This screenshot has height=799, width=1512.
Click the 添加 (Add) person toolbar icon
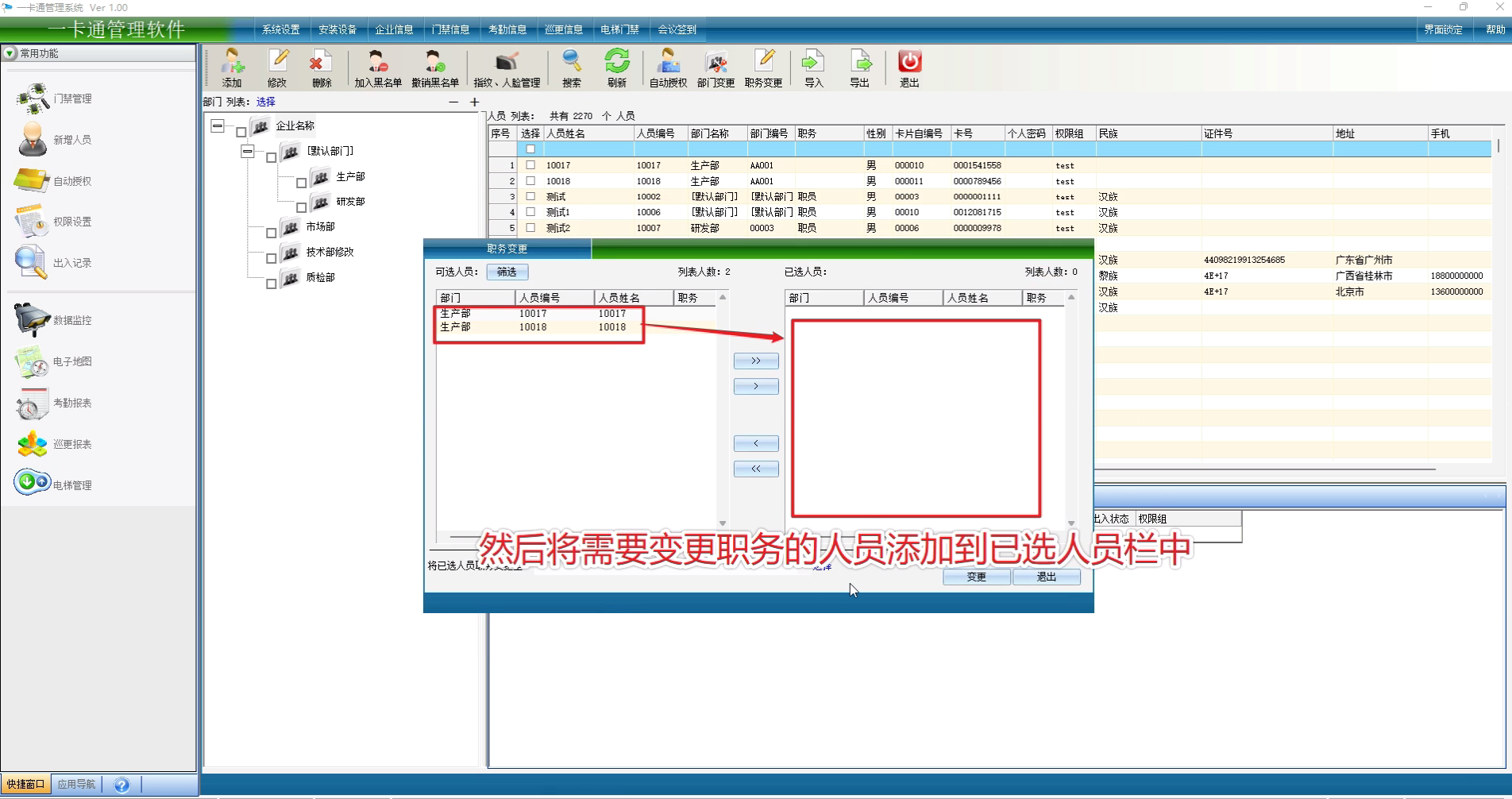232,68
